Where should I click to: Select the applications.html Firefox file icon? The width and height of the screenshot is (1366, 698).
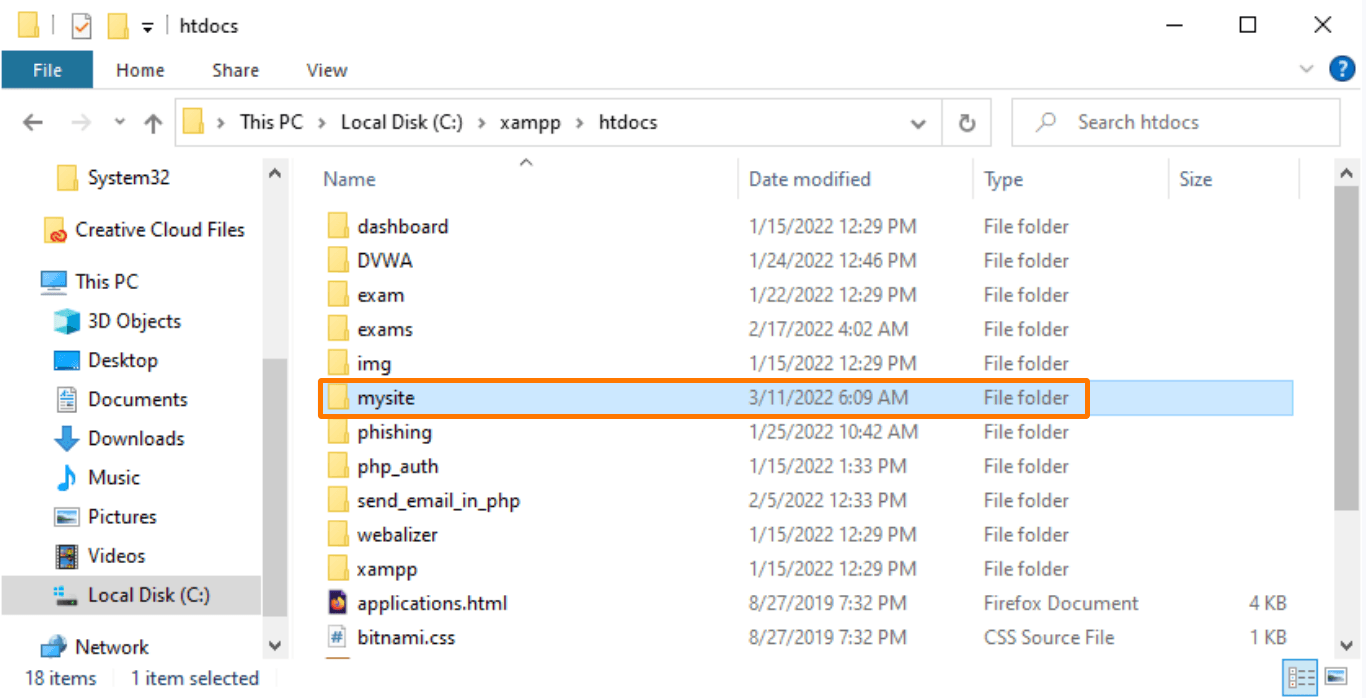click(x=338, y=603)
